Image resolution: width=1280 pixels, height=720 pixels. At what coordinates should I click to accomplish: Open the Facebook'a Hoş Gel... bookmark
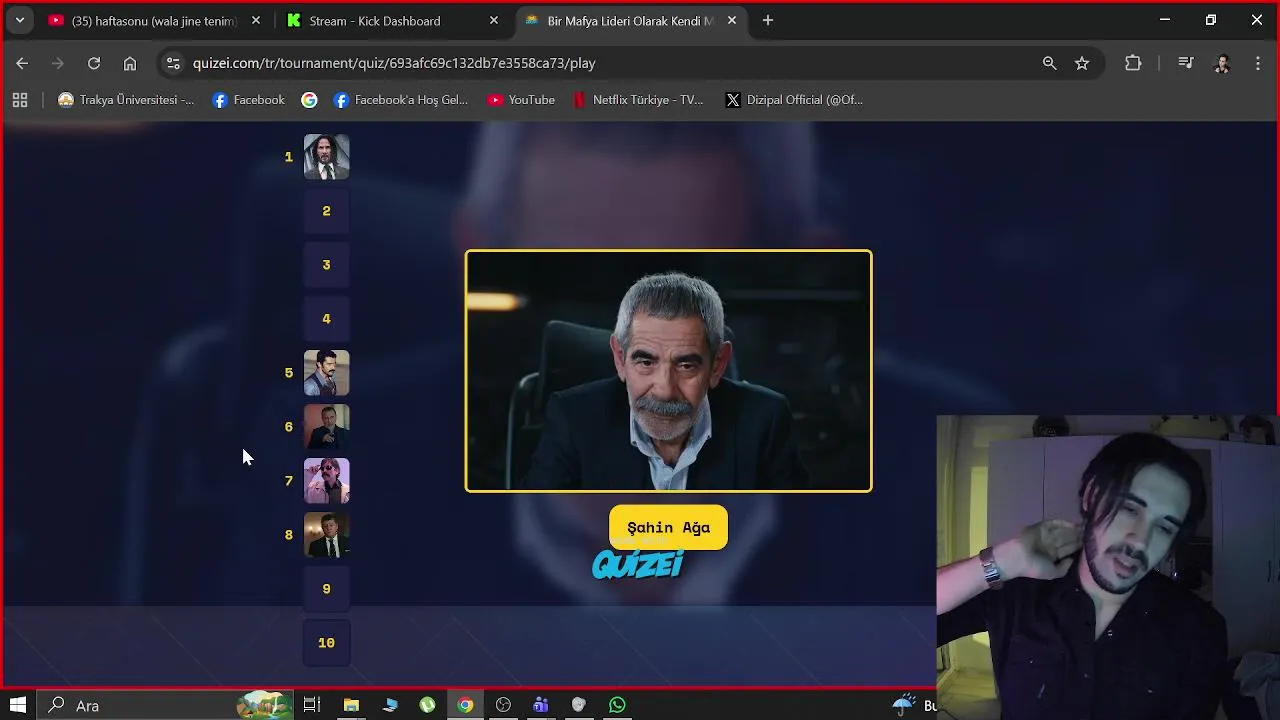pos(400,100)
